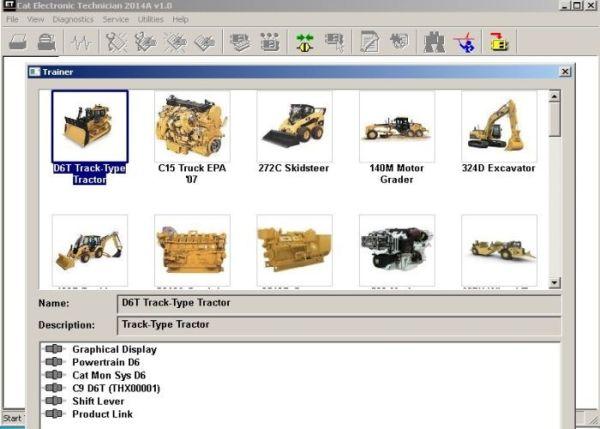Open the Utilities menu

click(x=150, y=20)
